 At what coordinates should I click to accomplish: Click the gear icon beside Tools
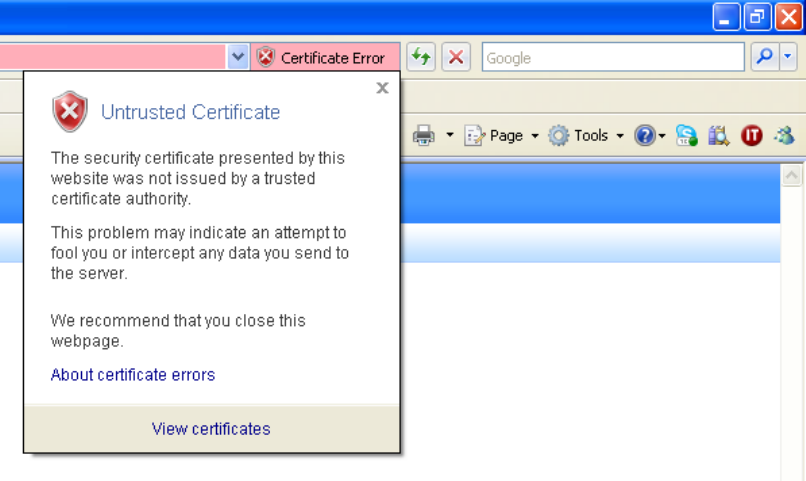tap(559, 136)
